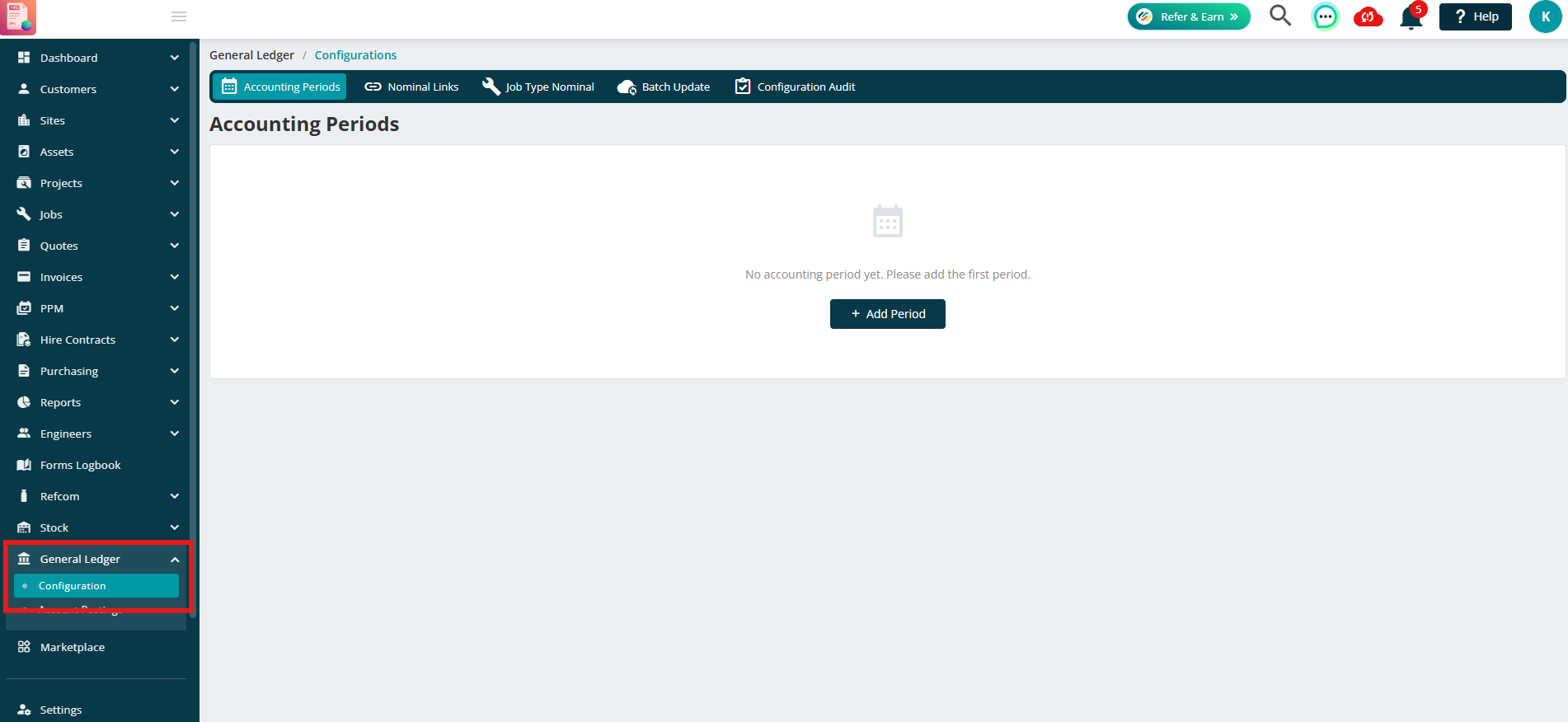Open the Marketplace menu item
This screenshot has height=722, width=1568.
click(x=96, y=647)
